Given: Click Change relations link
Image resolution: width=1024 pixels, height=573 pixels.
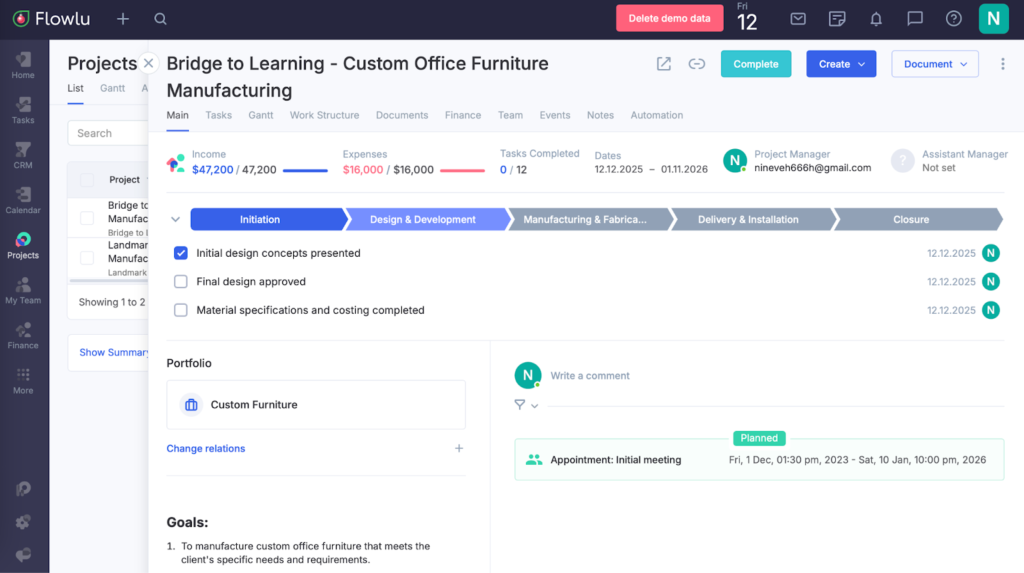Looking at the screenshot, I should [206, 448].
